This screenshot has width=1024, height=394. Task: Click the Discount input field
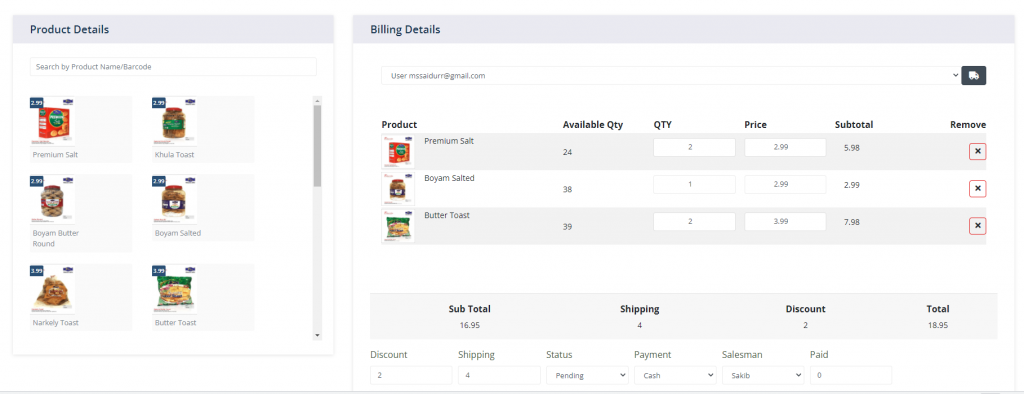click(411, 376)
